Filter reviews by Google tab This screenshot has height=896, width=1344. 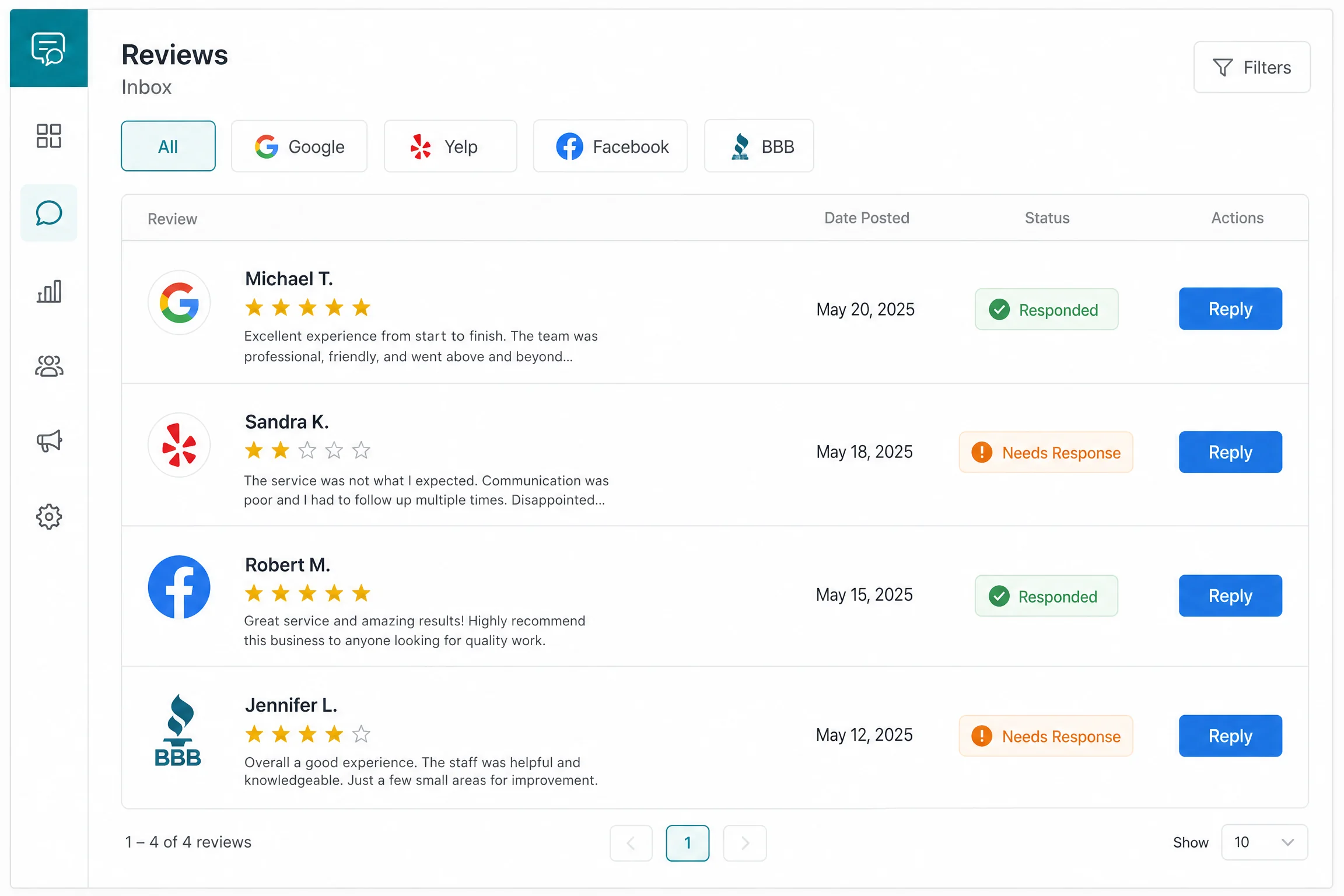(x=299, y=146)
